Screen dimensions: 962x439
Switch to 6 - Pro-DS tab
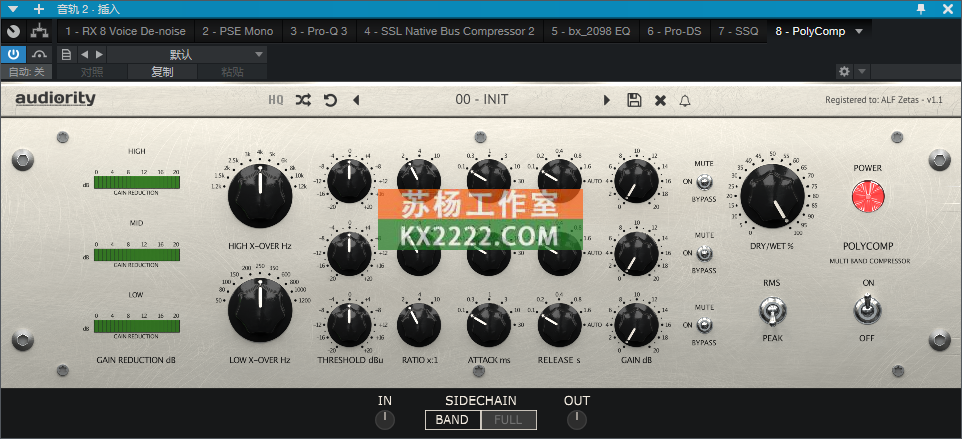point(675,31)
